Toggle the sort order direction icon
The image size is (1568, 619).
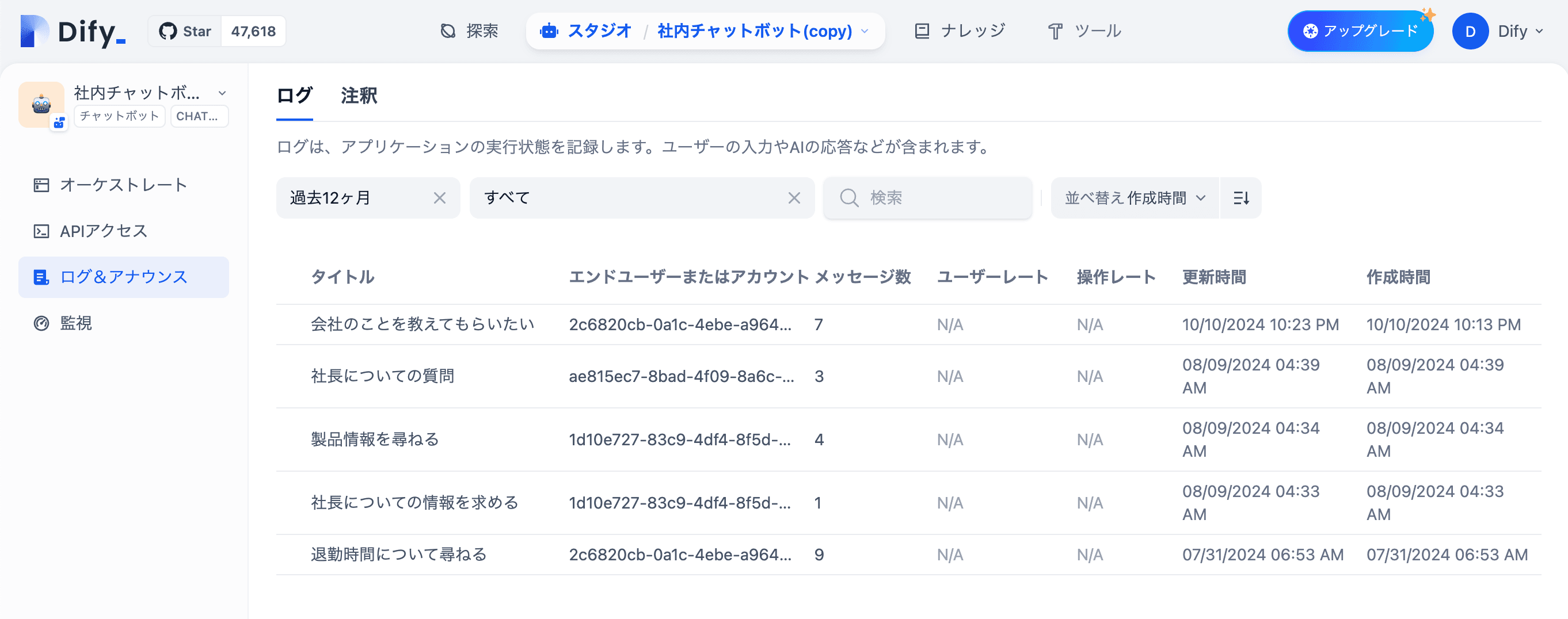coord(1240,198)
